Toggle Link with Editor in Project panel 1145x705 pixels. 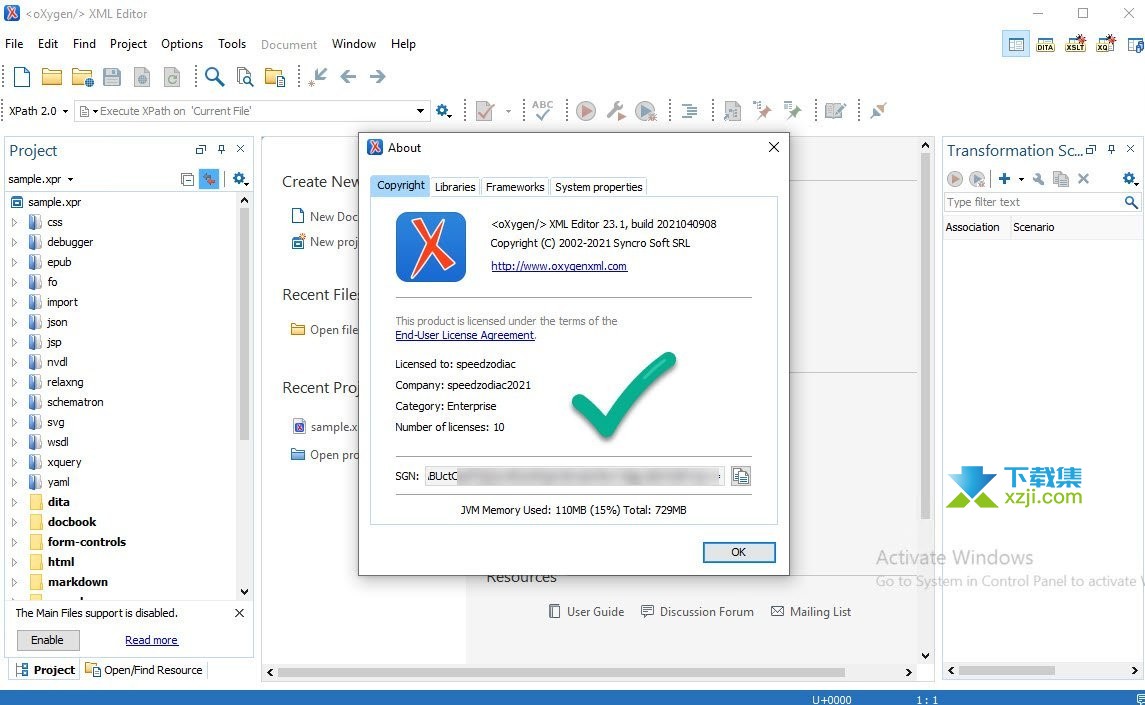point(210,179)
